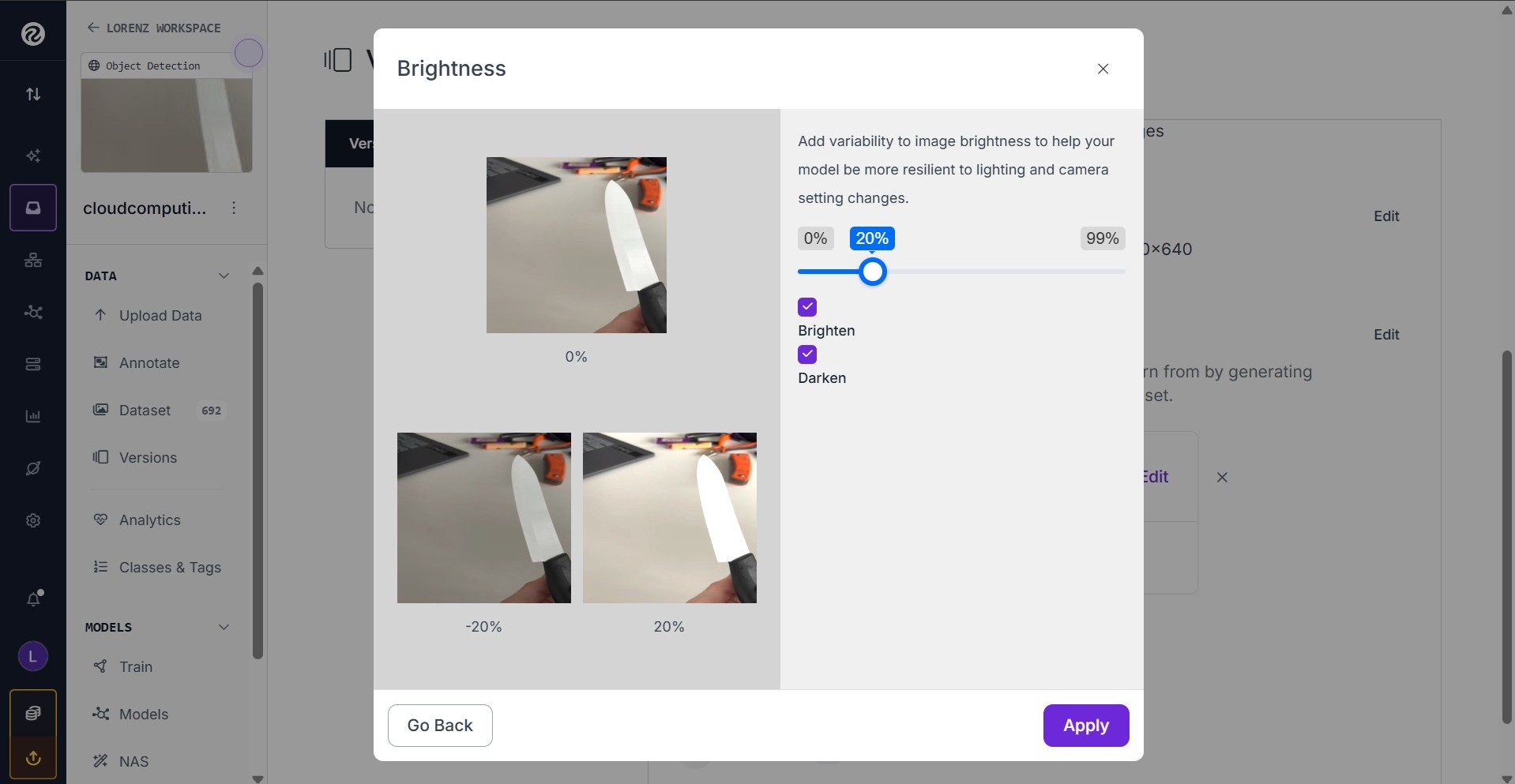
Task: Click the 0% original preview image
Action: [x=577, y=245]
